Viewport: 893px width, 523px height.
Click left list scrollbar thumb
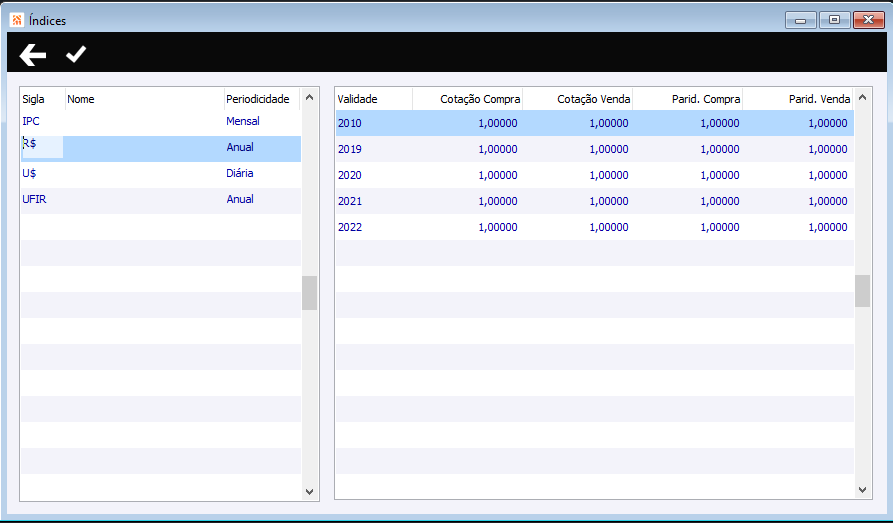click(309, 293)
